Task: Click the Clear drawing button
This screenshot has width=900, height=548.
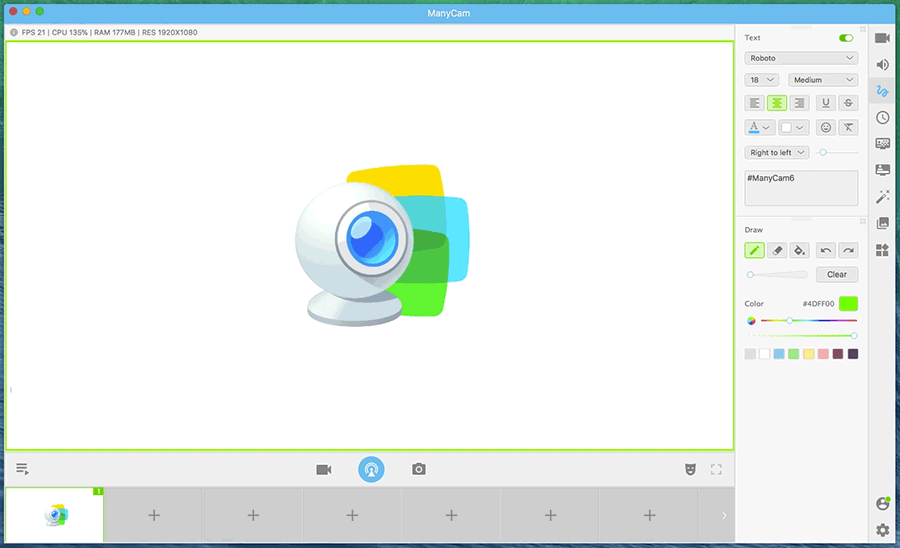Action: coord(837,274)
